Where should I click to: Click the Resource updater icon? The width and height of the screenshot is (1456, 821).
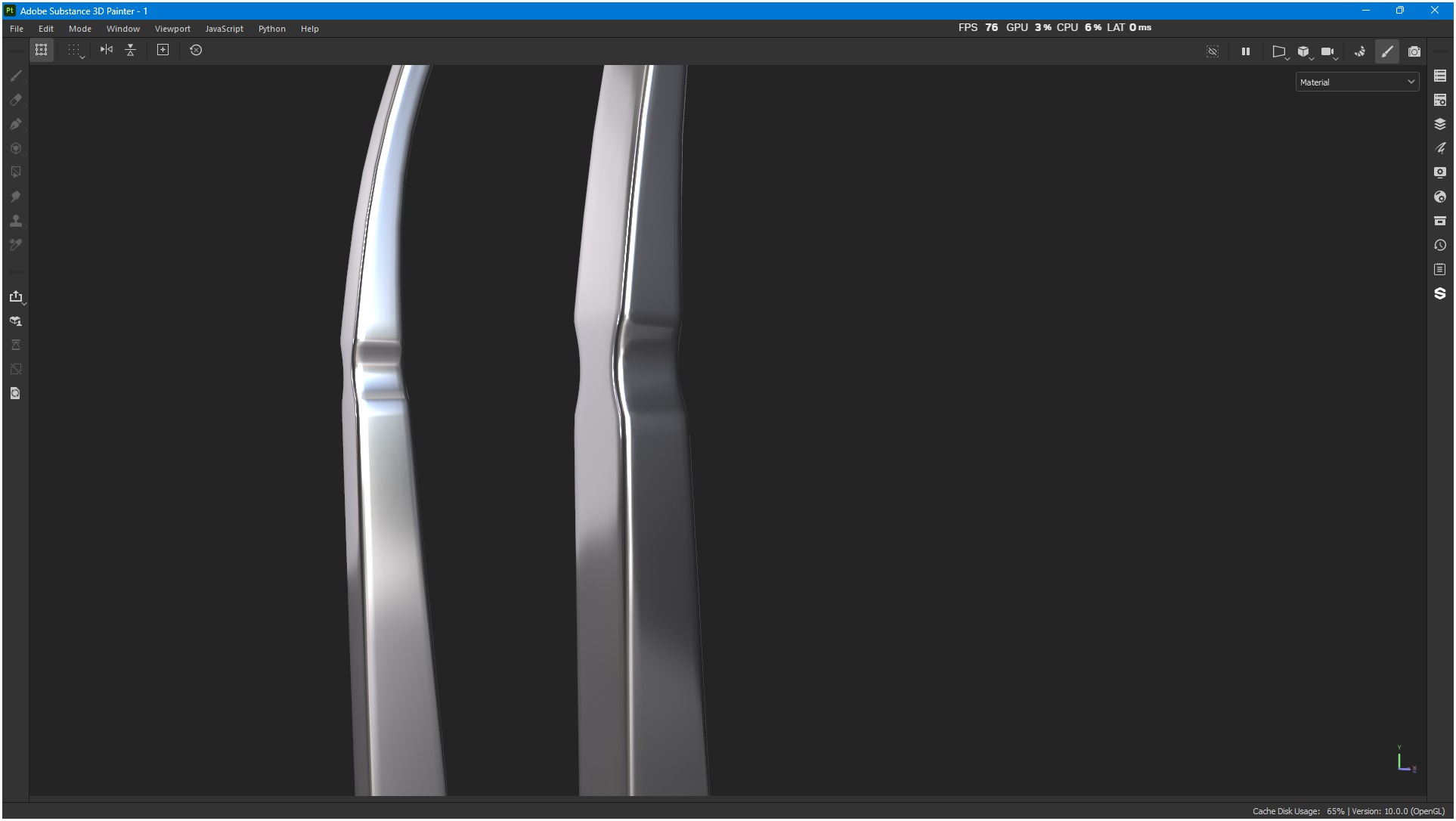(x=16, y=393)
